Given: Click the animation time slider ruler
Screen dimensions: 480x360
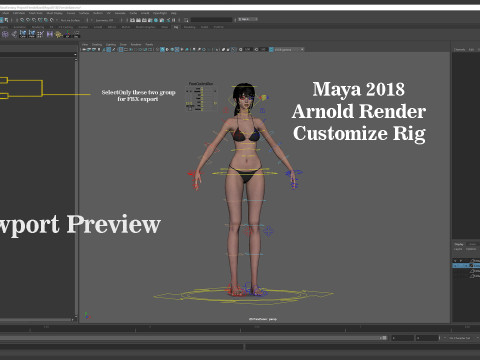Looking at the screenshot, I should point(240,328).
